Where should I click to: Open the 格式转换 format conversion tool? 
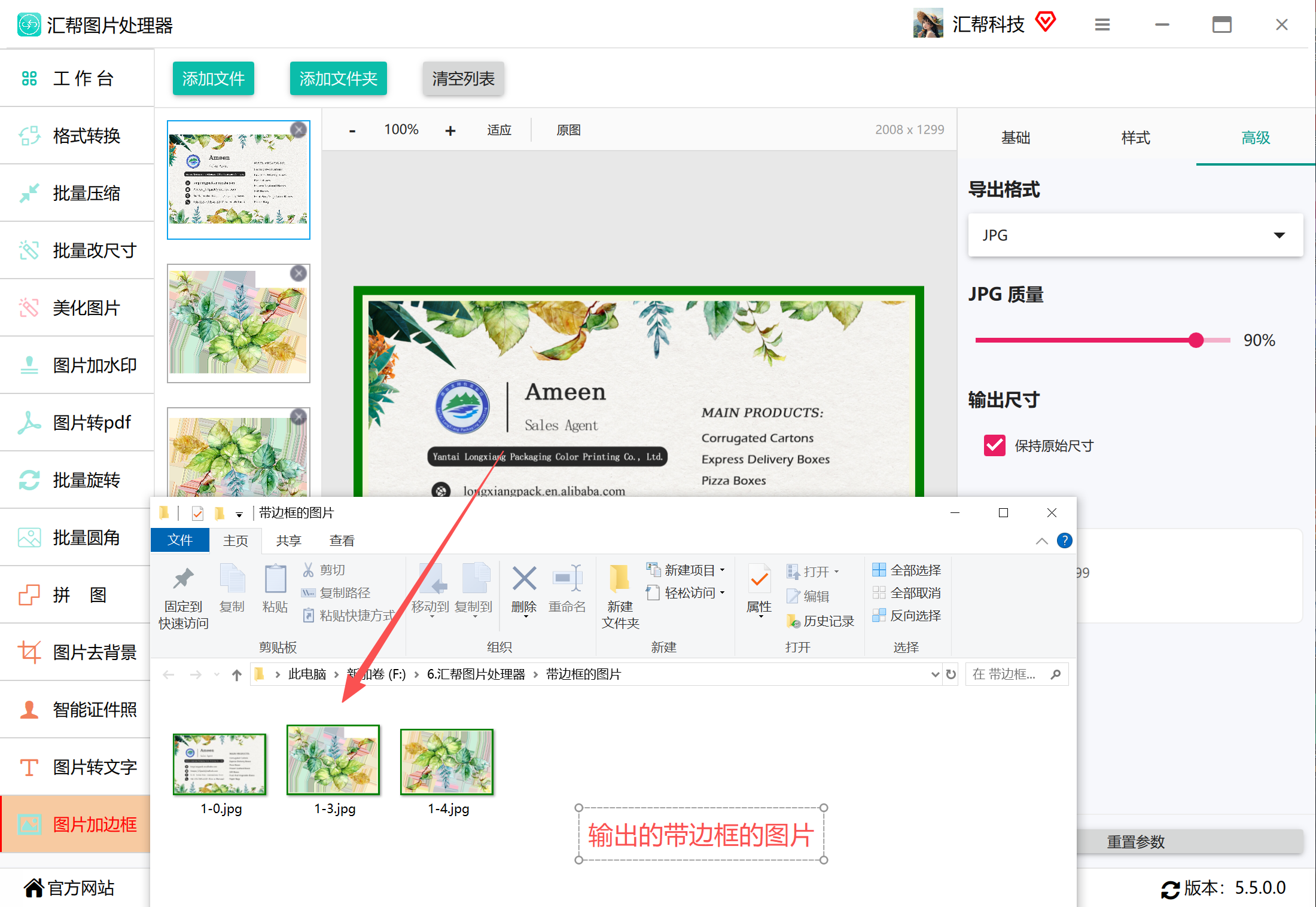coord(77,136)
